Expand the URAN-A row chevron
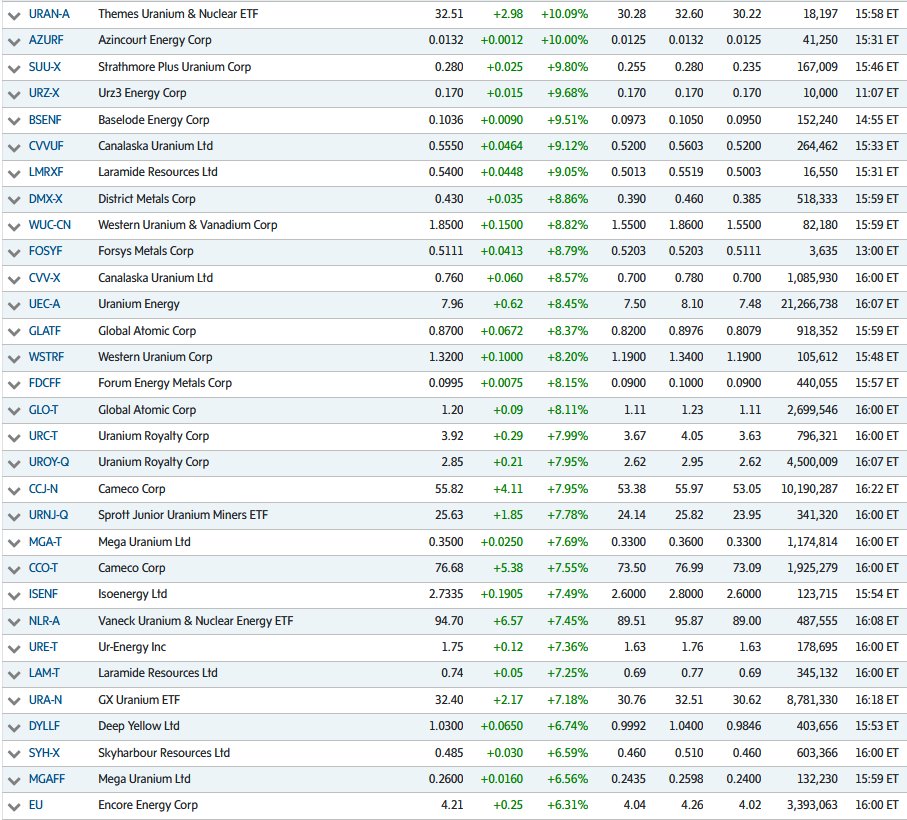This screenshot has height=820, width=907. (x=14, y=16)
